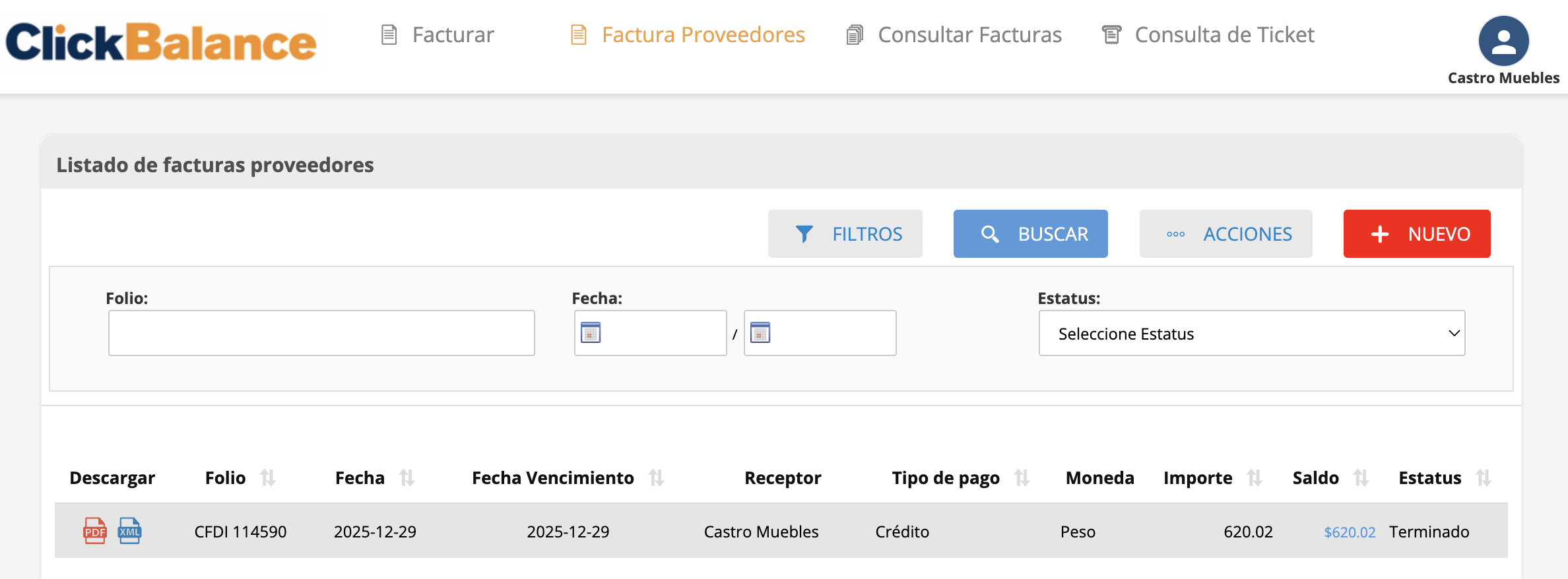Click the Terminado status cell
The width and height of the screenshot is (1568, 579).
[1429, 532]
